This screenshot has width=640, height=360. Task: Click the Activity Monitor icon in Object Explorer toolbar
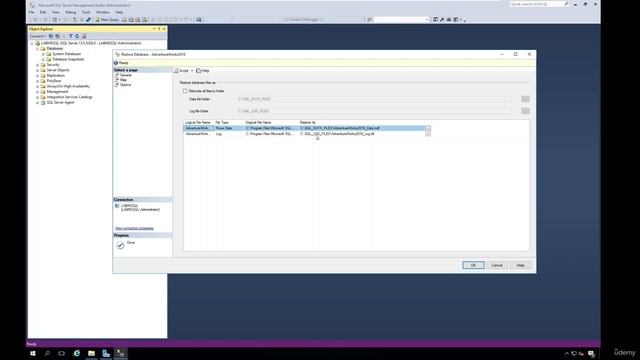click(84, 36)
